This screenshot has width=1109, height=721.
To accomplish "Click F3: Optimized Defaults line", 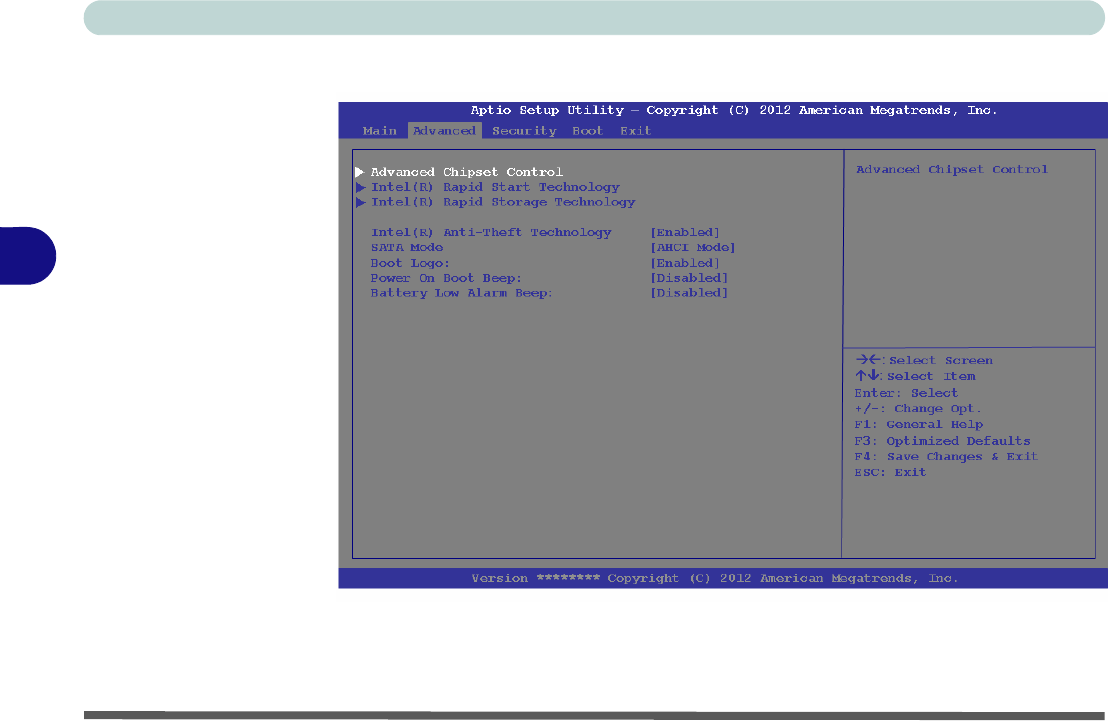I will (x=942, y=441).
